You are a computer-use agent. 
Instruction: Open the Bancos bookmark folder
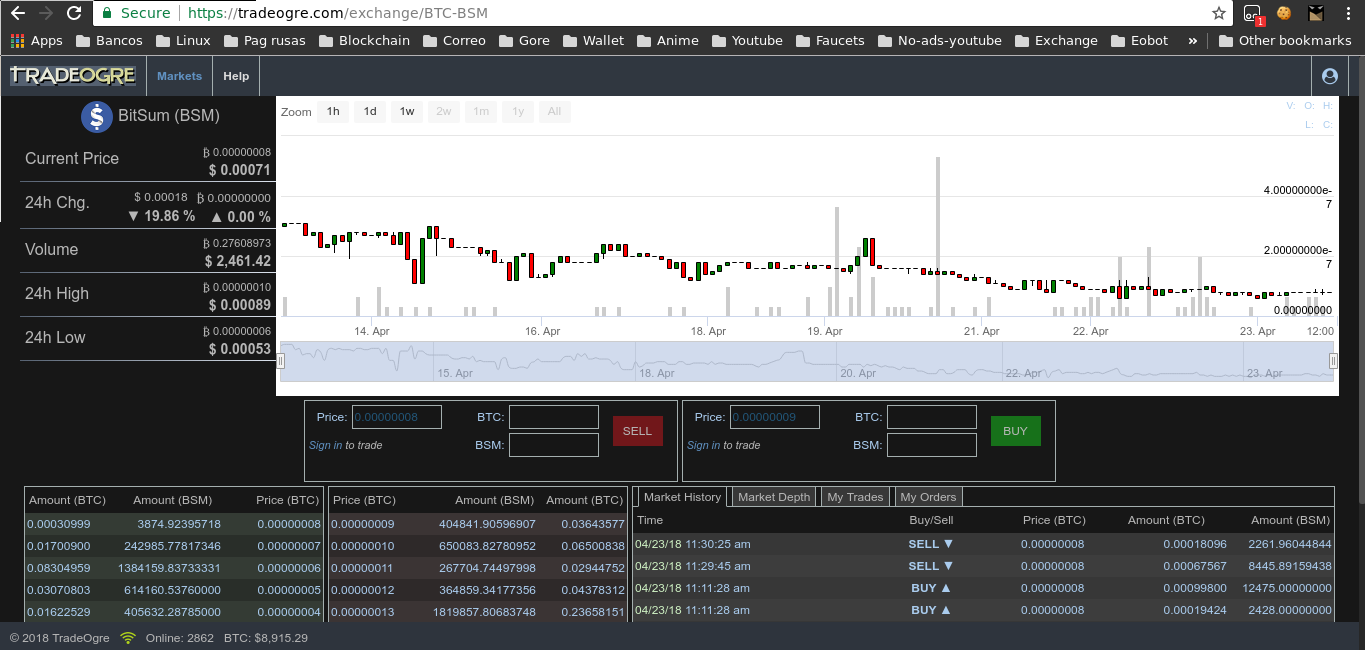[108, 41]
